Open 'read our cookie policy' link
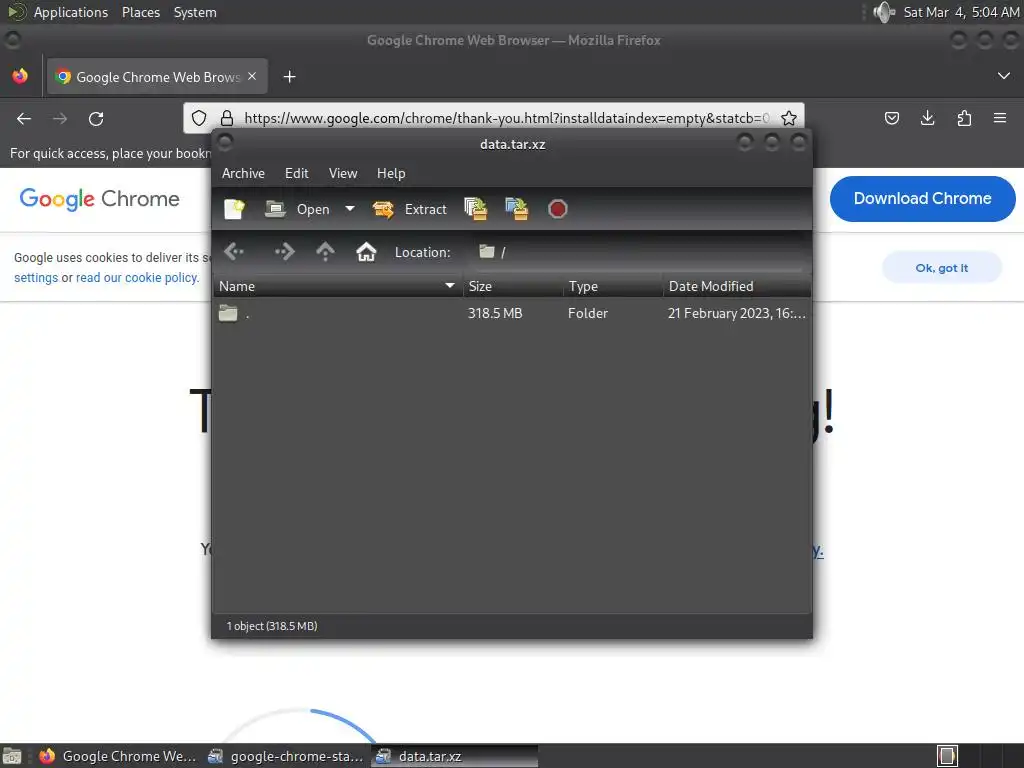 (x=136, y=278)
